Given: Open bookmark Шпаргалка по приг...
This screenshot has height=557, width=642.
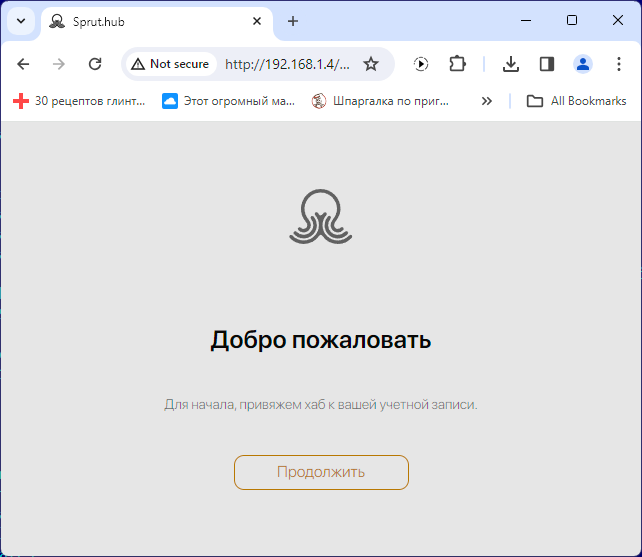Looking at the screenshot, I should 380,101.
